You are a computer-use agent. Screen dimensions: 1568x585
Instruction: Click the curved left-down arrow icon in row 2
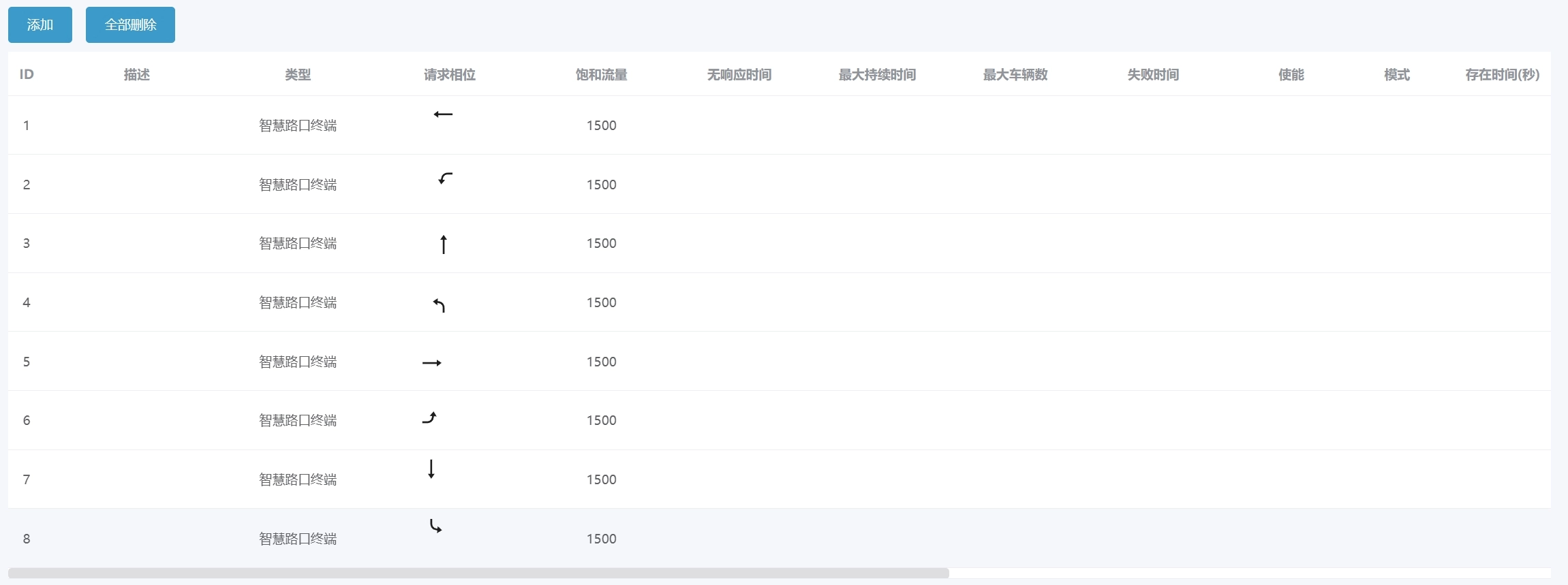[x=445, y=178]
